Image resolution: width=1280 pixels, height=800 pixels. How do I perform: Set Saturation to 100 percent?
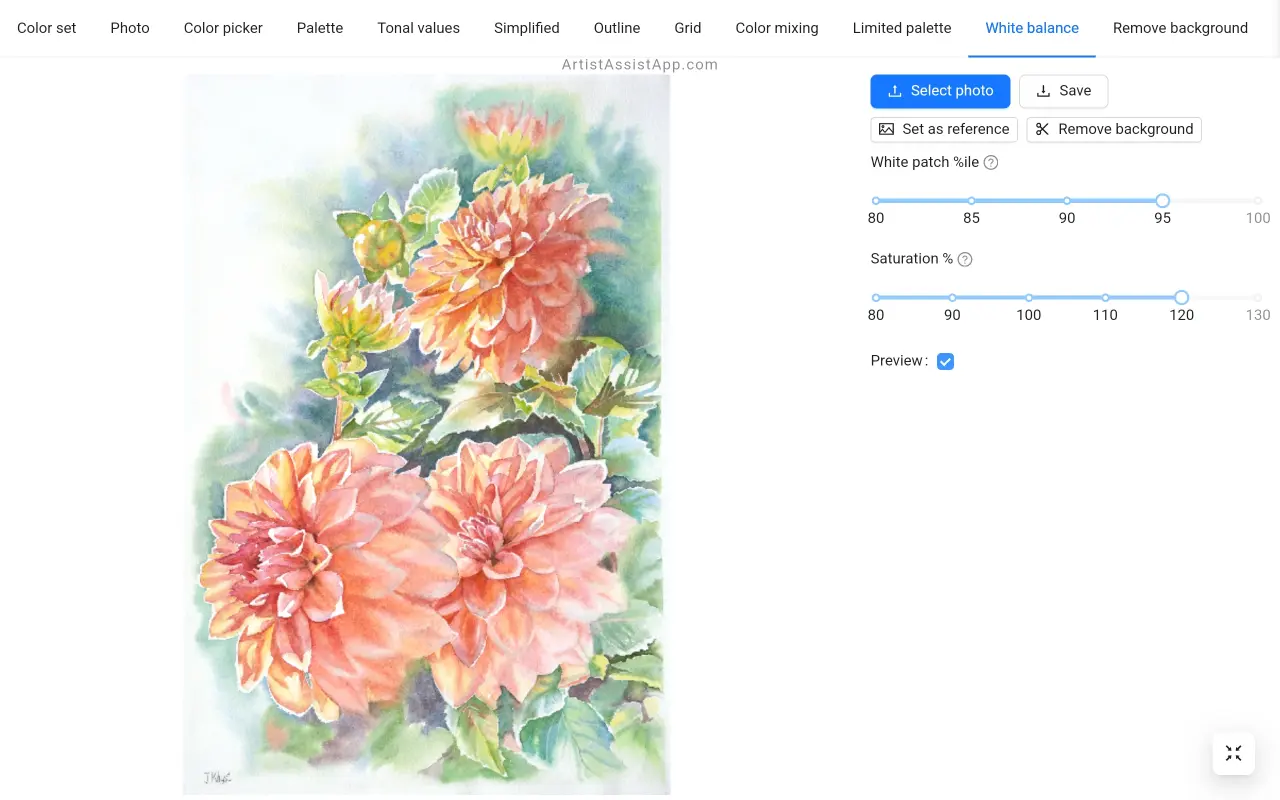(1029, 298)
